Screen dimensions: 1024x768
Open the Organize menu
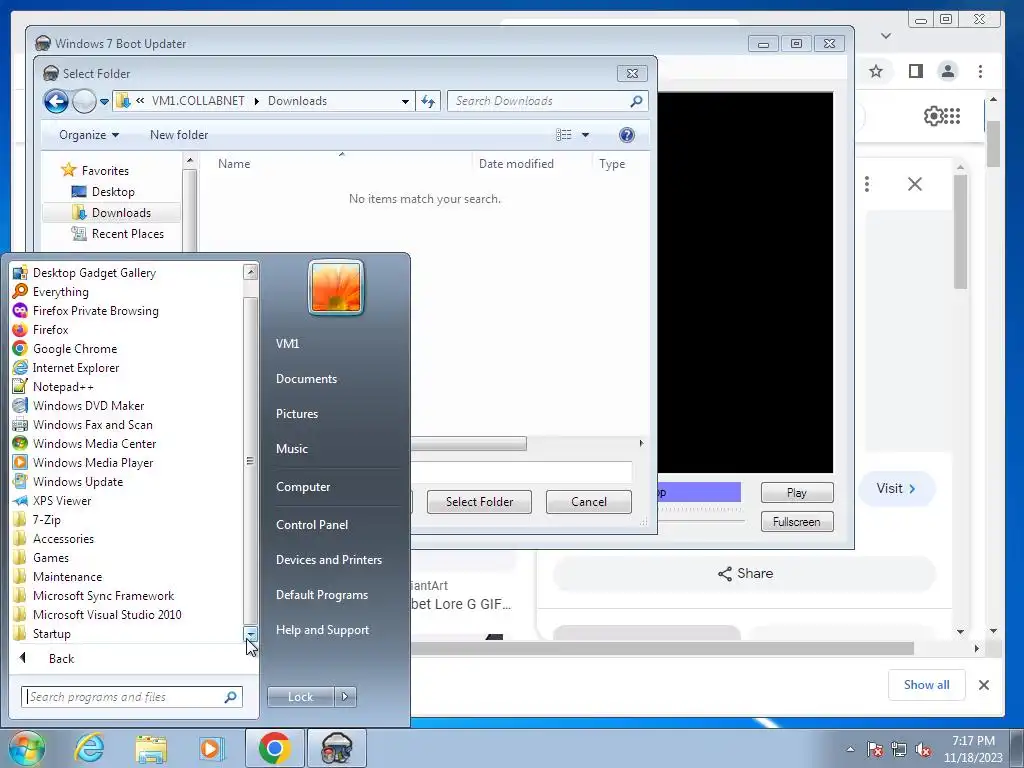(89, 135)
